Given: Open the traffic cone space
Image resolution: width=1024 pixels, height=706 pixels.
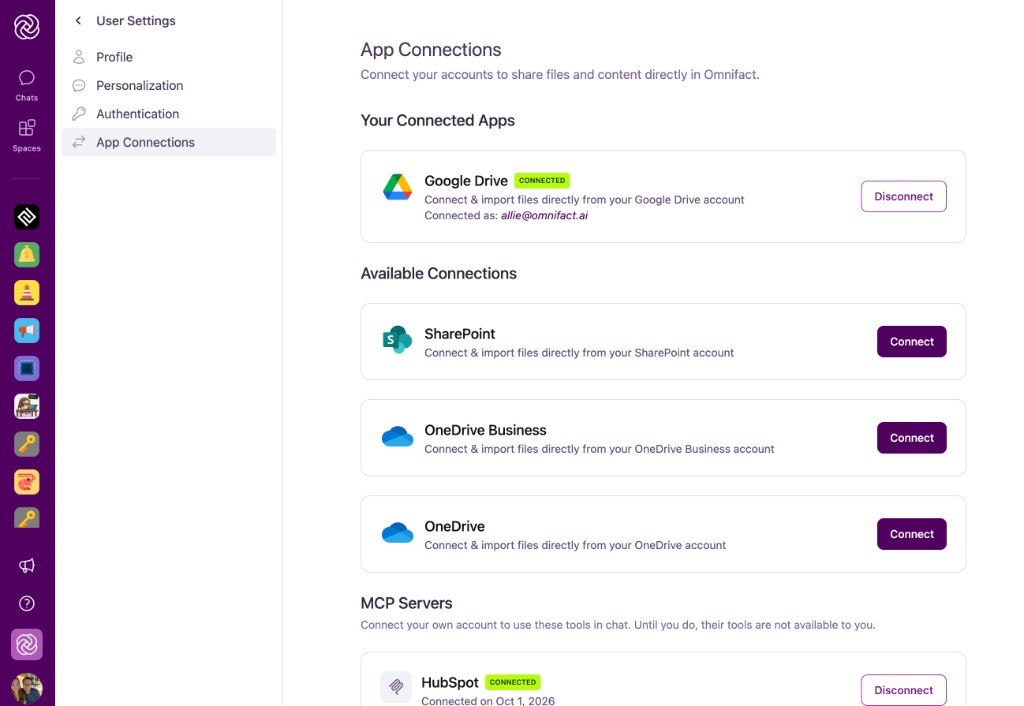Looking at the screenshot, I should (27, 293).
